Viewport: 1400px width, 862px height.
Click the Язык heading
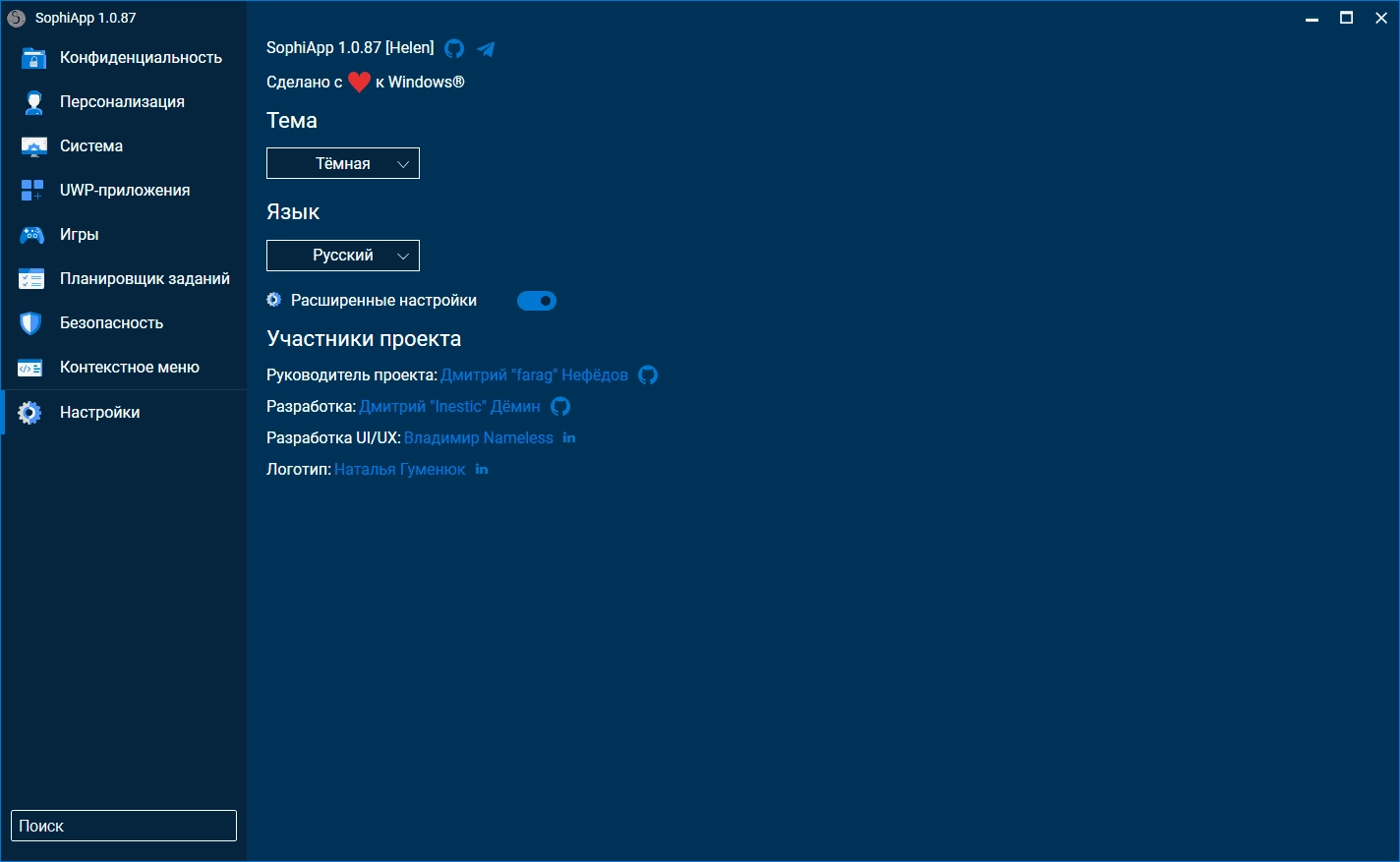(293, 212)
